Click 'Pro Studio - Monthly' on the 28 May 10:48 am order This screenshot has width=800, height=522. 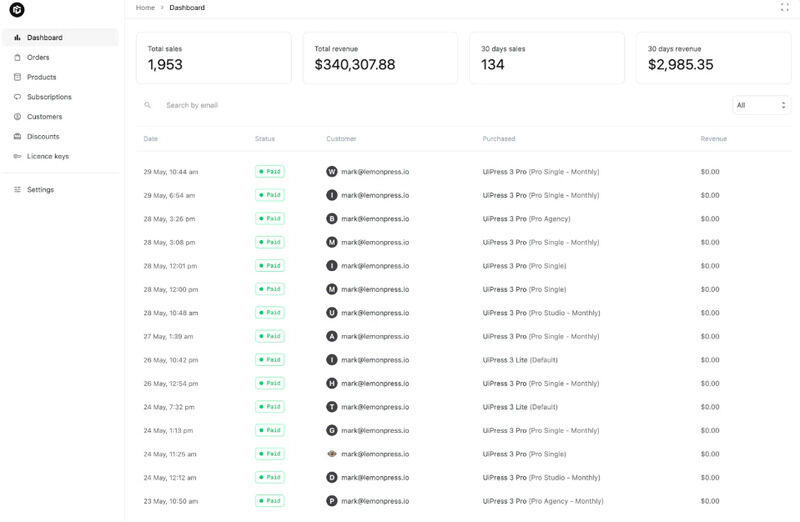coord(564,313)
